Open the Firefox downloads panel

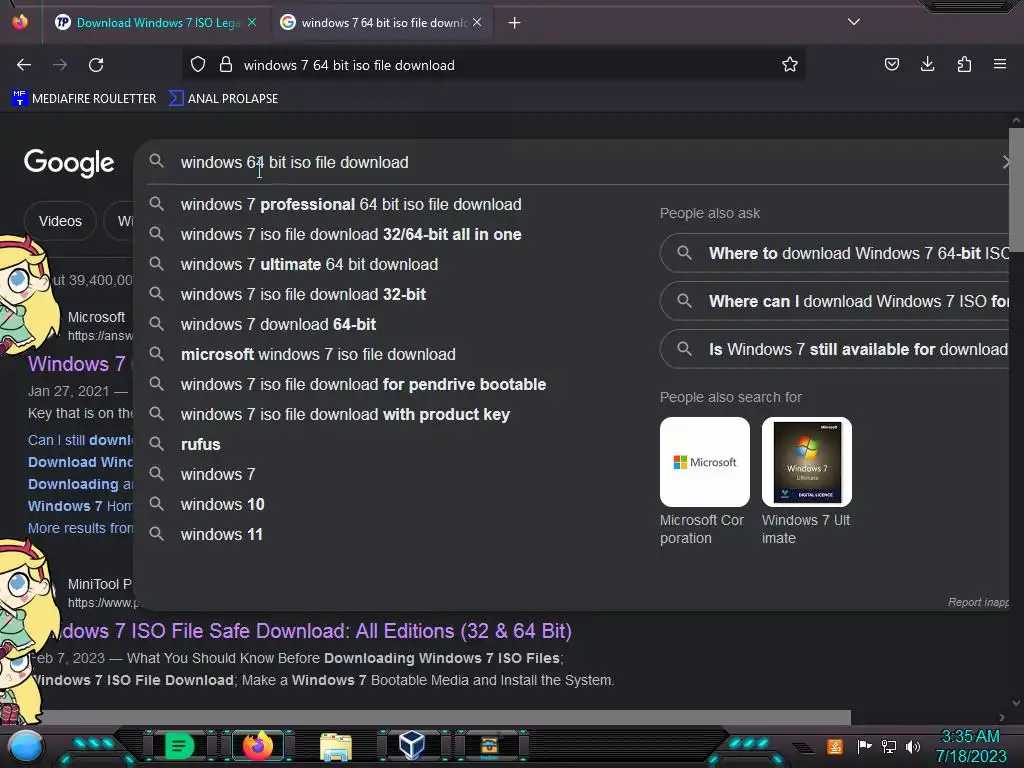pyautogui.click(x=927, y=64)
